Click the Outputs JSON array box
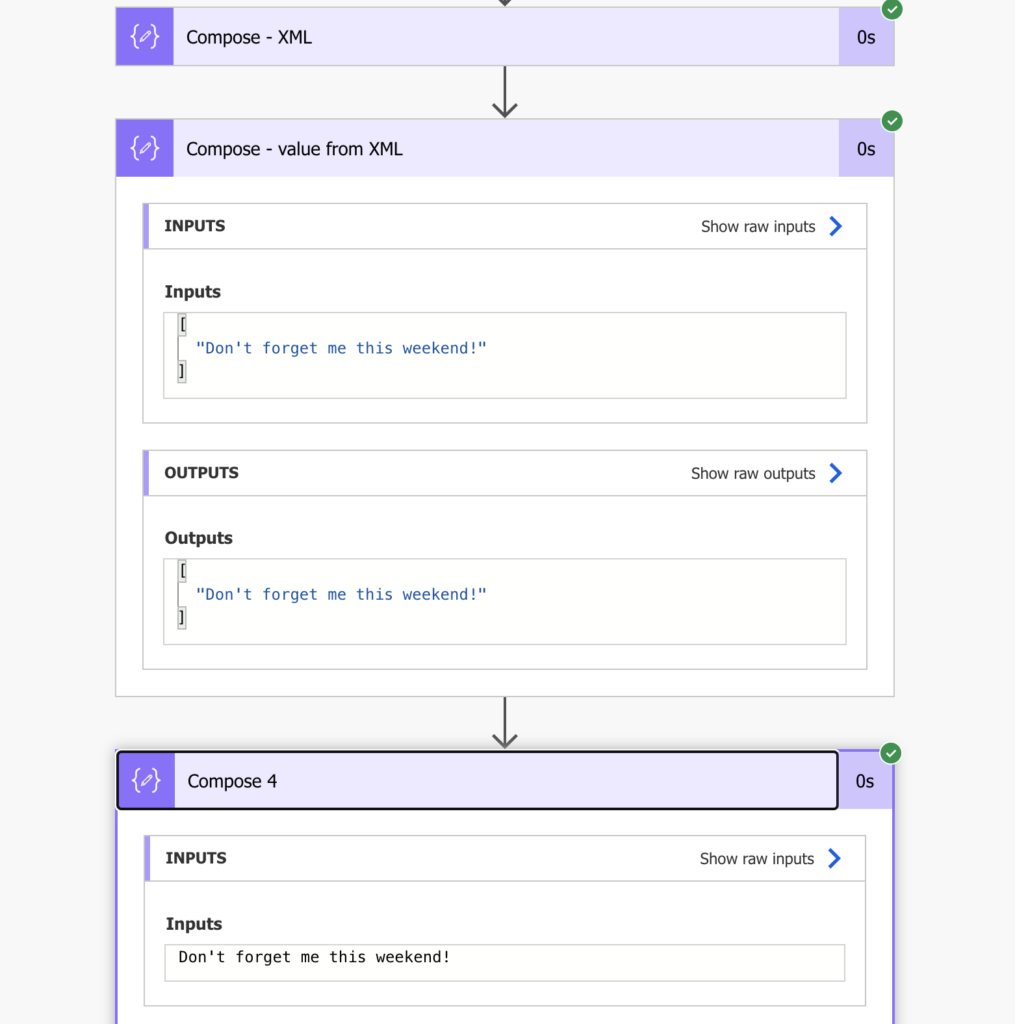Image resolution: width=1015 pixels, height=1024 pixels. click(505, 601)
